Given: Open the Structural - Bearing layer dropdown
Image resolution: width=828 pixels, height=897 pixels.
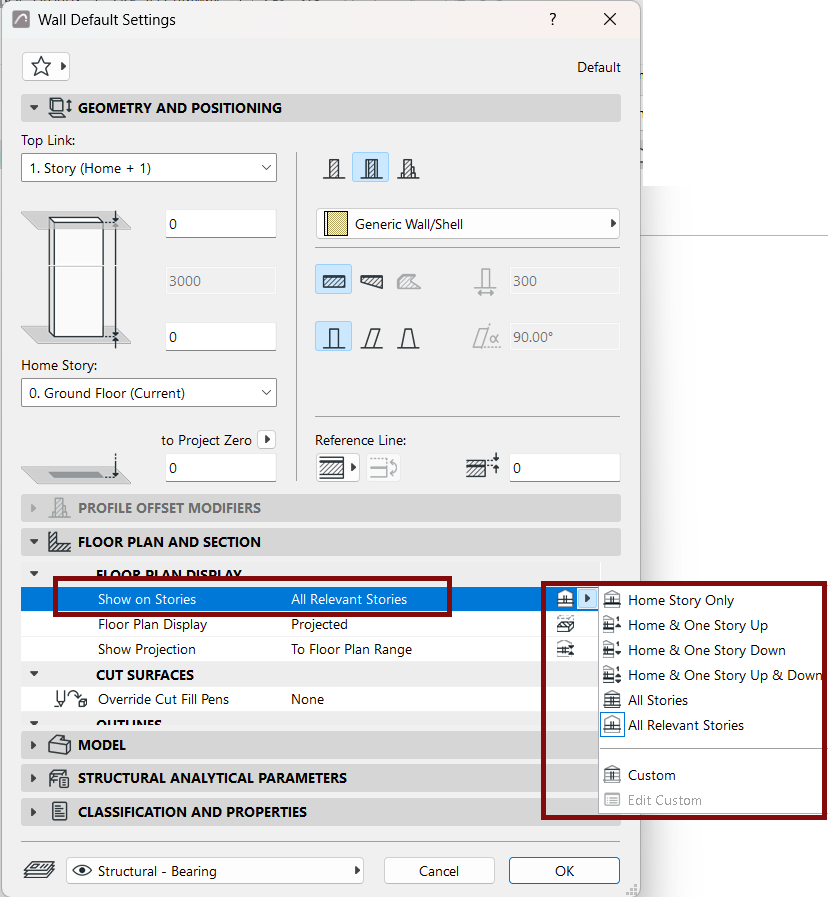Looking at the screenshot, I should pyautogui.click(x=215, y=871).
